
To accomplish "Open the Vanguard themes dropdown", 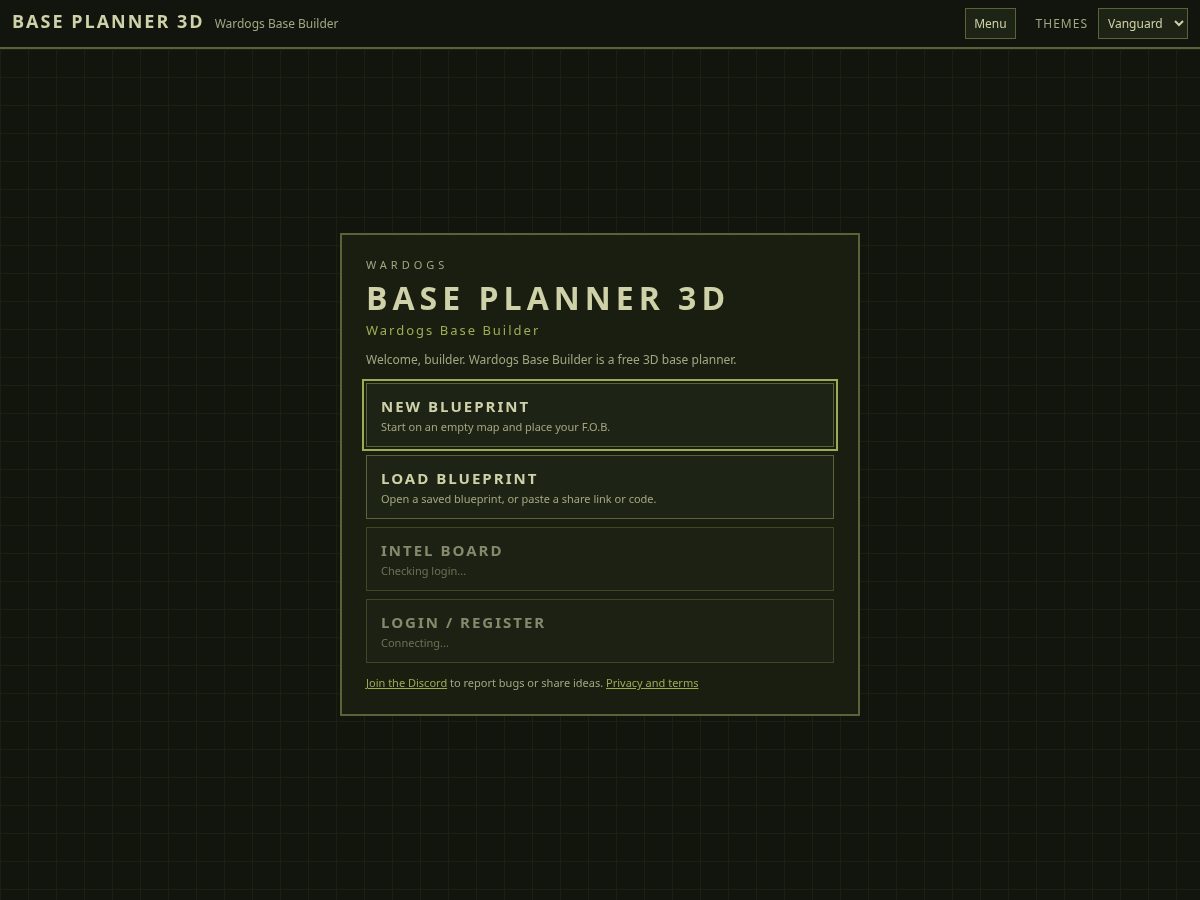I will [1142, 23].
